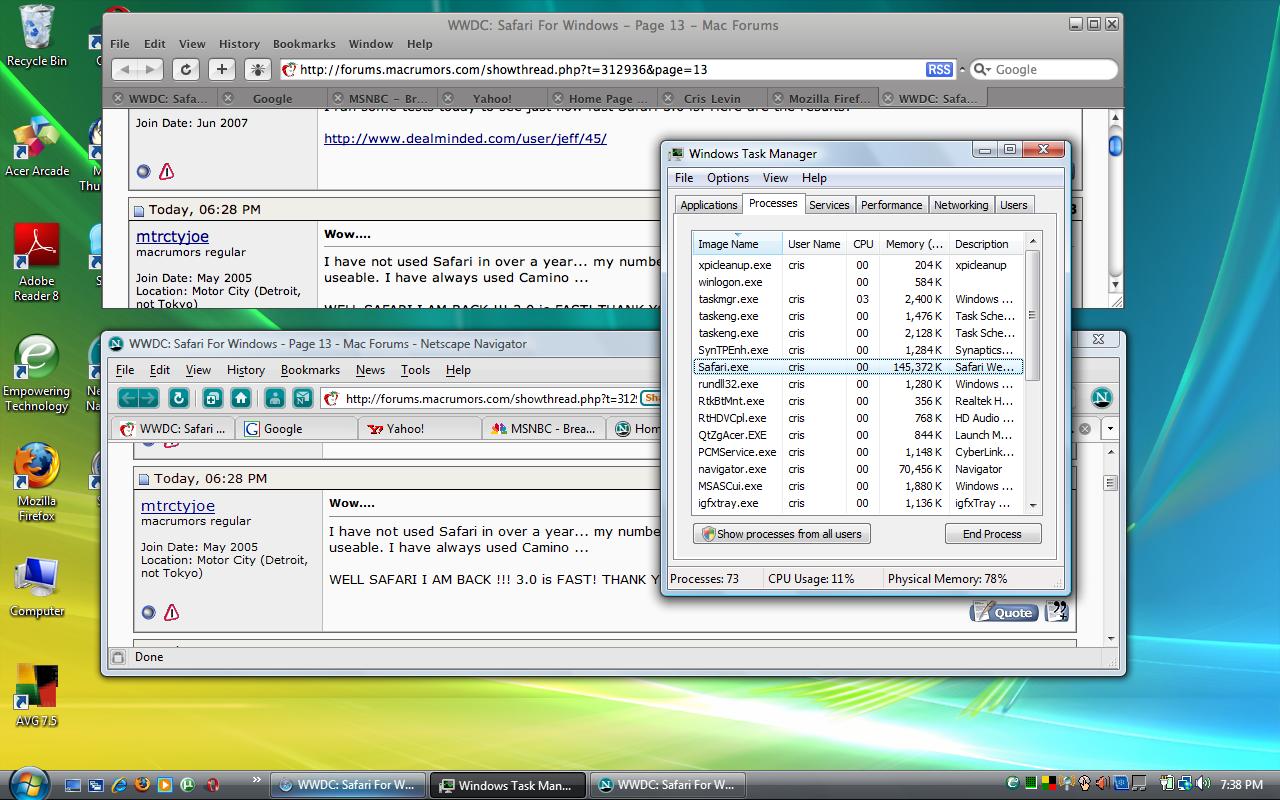Select the Adobe Reader 8 desktop icon

37,262
